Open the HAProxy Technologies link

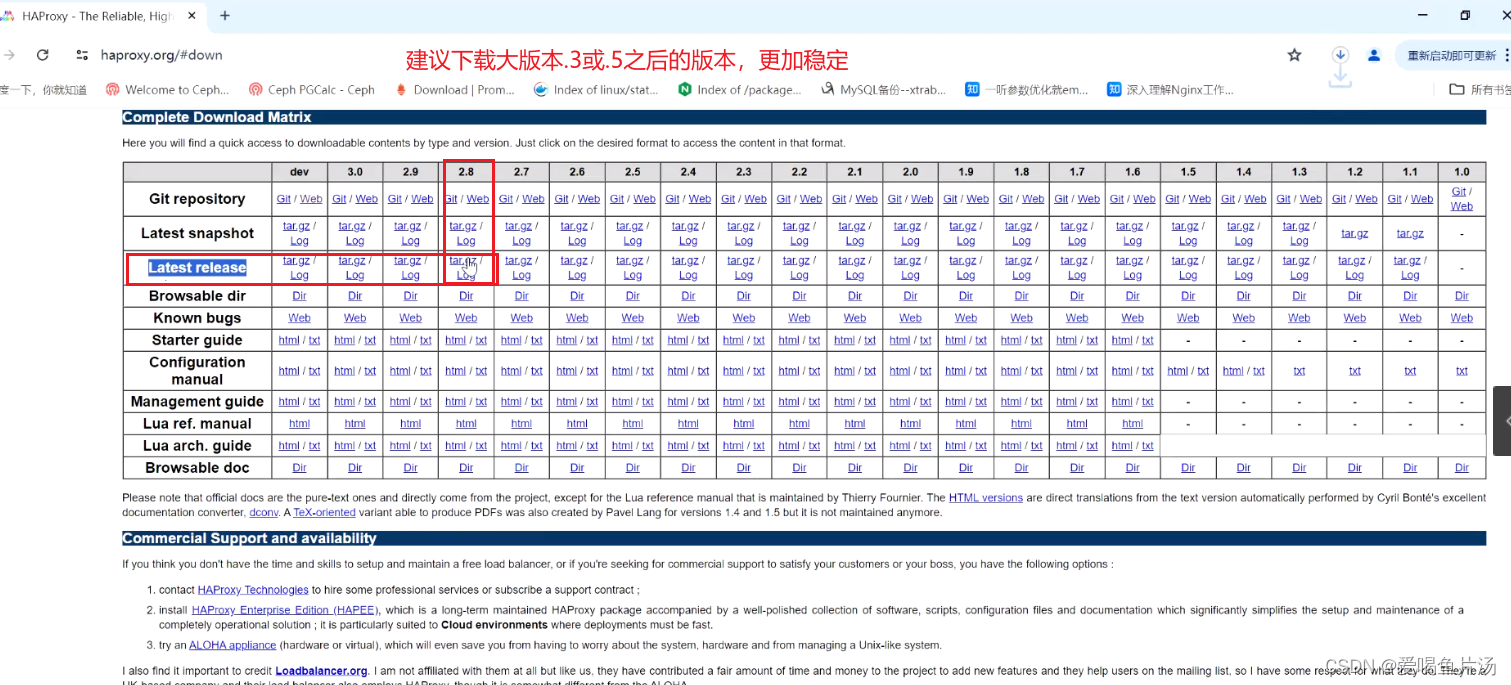pos(252,589)
